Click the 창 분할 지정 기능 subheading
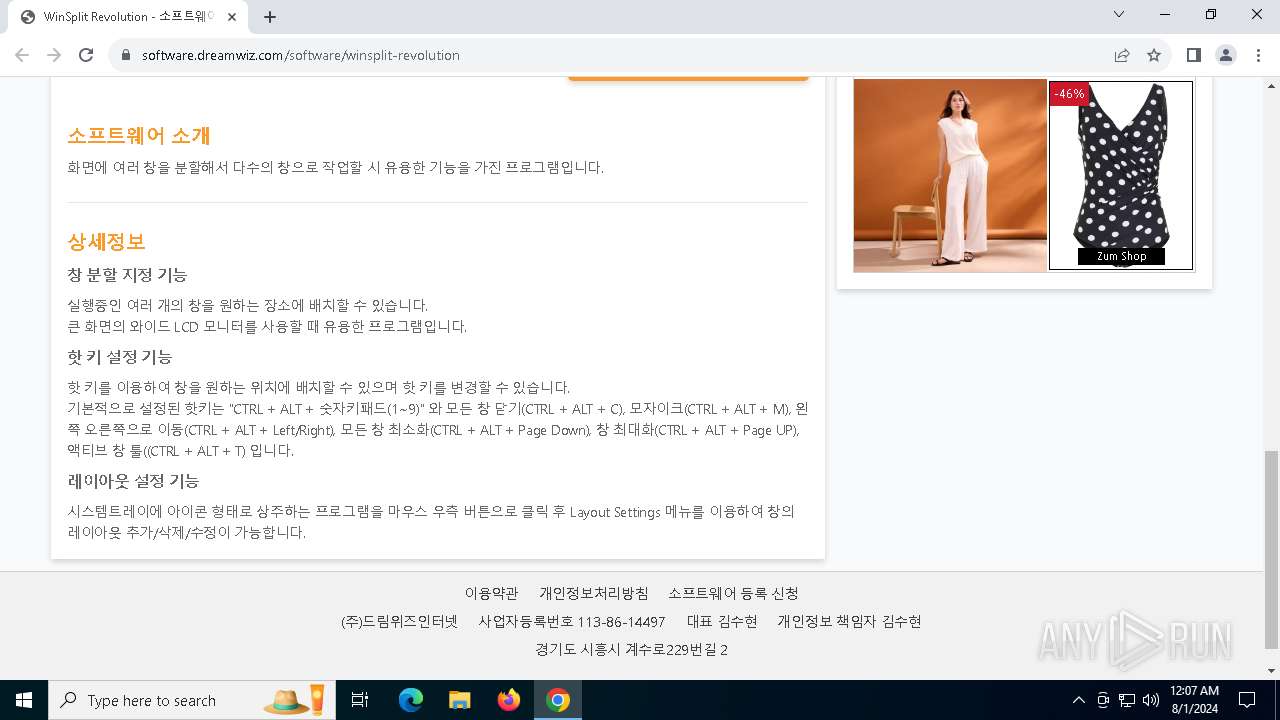Viewport: 1280px width, 720px height. point(127,274)
